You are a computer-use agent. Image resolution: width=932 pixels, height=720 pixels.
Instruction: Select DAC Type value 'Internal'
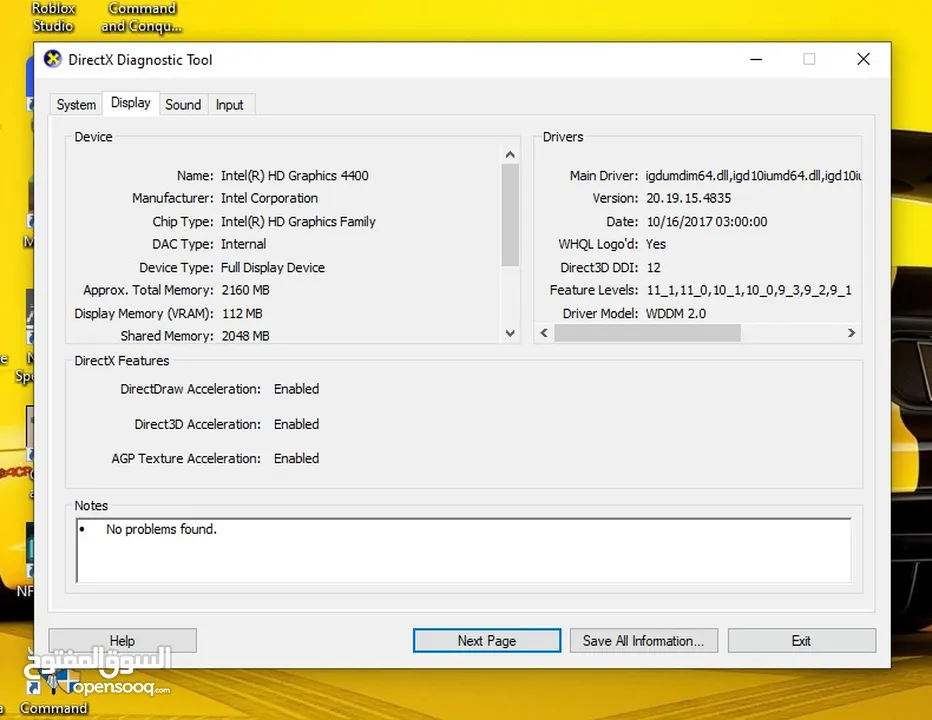click(x=244, y=244)
